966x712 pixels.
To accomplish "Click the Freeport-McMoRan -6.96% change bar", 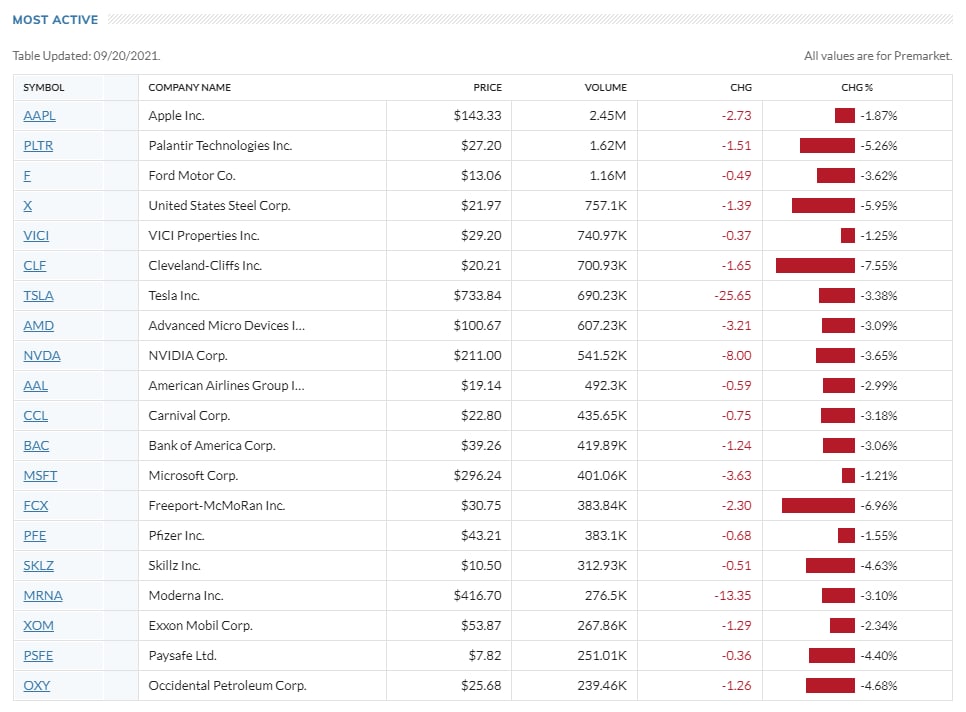I will click(819, 506).
